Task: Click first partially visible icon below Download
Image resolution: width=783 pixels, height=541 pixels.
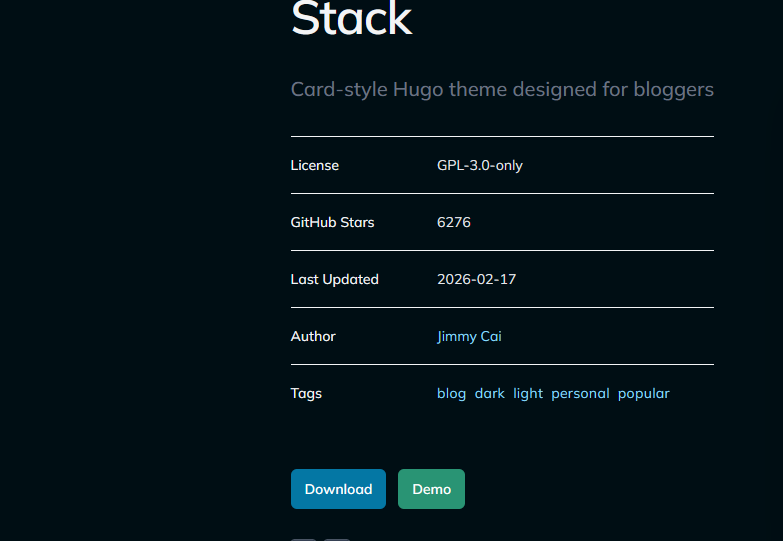Action: click(x=303, y=539)
